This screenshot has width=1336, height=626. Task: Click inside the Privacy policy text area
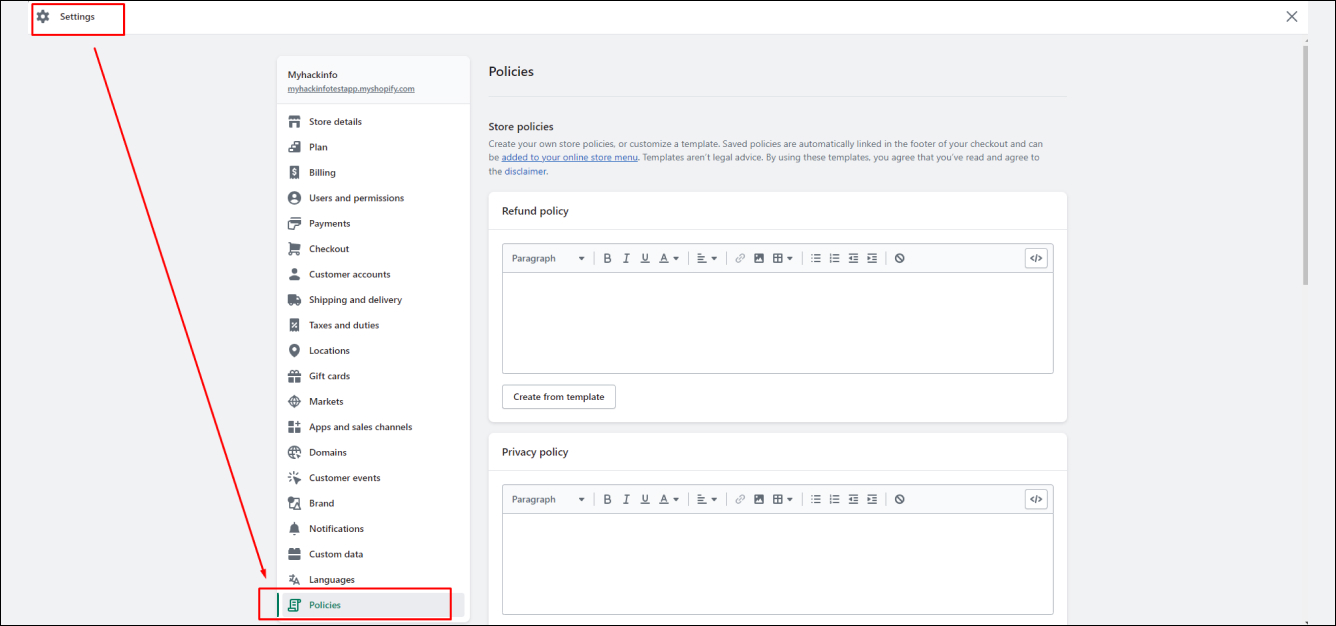777,564
